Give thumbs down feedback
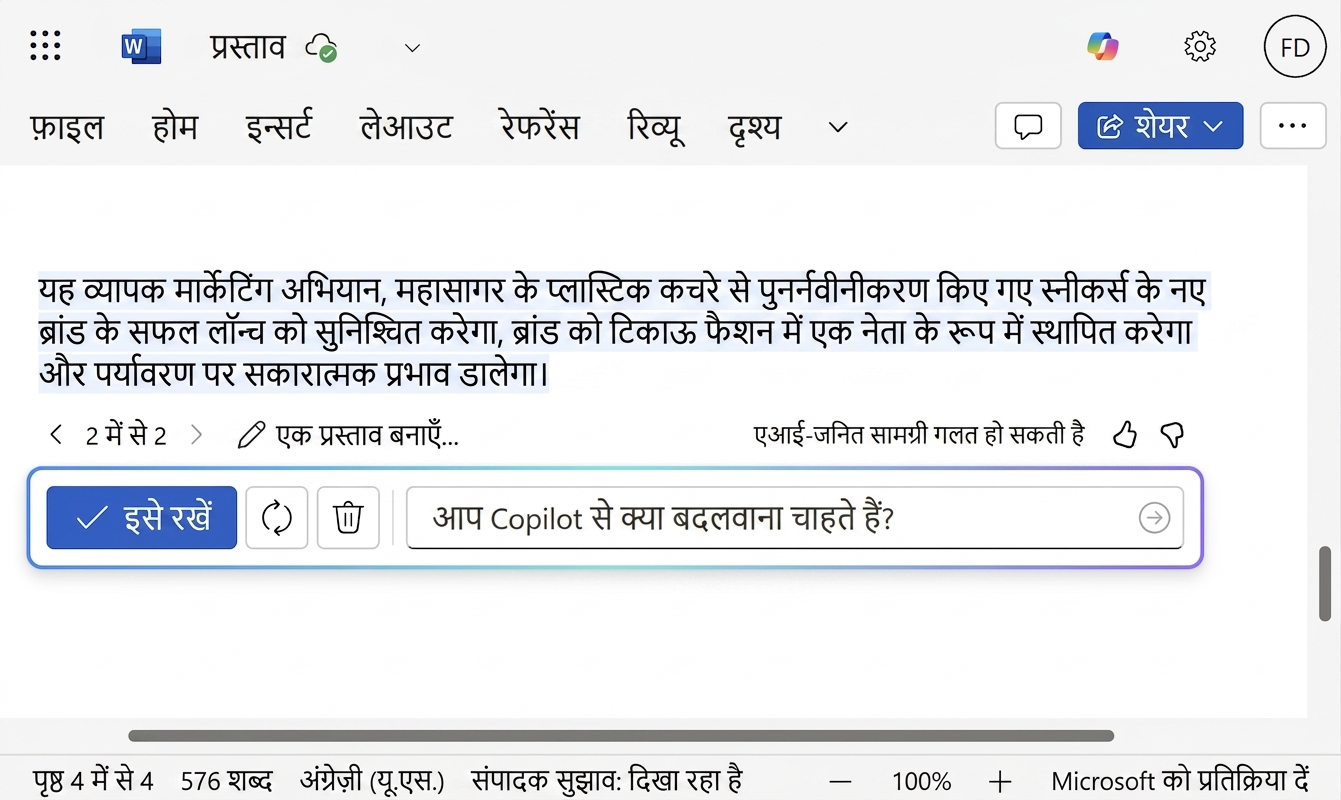This screenshot has height=800, width=1341. pyautogui.click(x=1172, y=434)
